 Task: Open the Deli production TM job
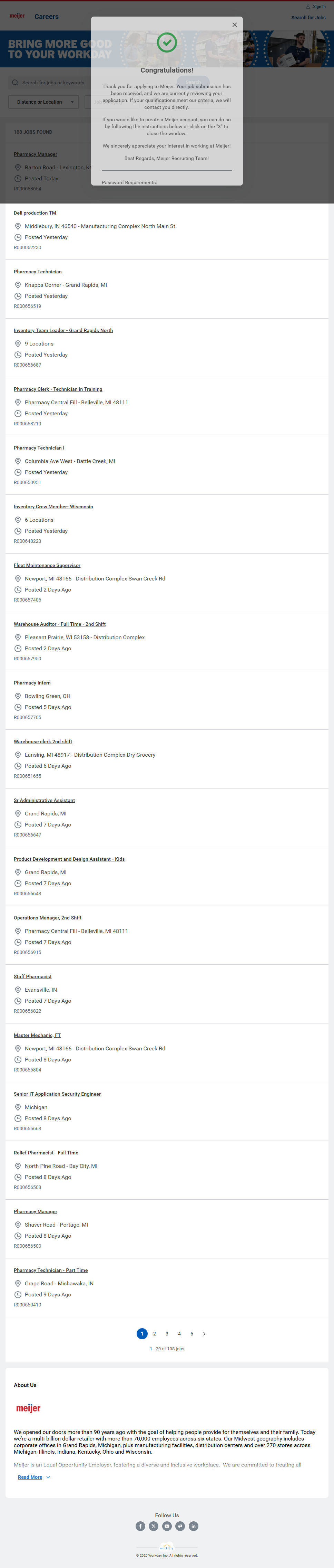[35, 213]
